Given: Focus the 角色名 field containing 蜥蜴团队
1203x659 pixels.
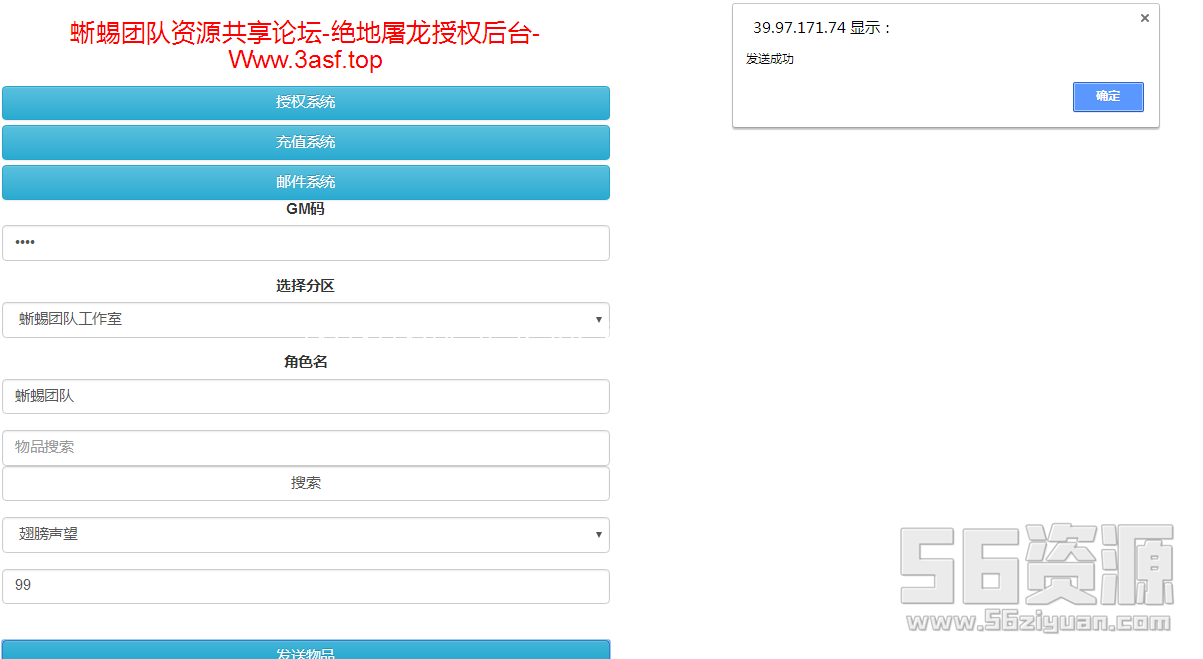Looking at the screenshot, I should coord(306,396).
